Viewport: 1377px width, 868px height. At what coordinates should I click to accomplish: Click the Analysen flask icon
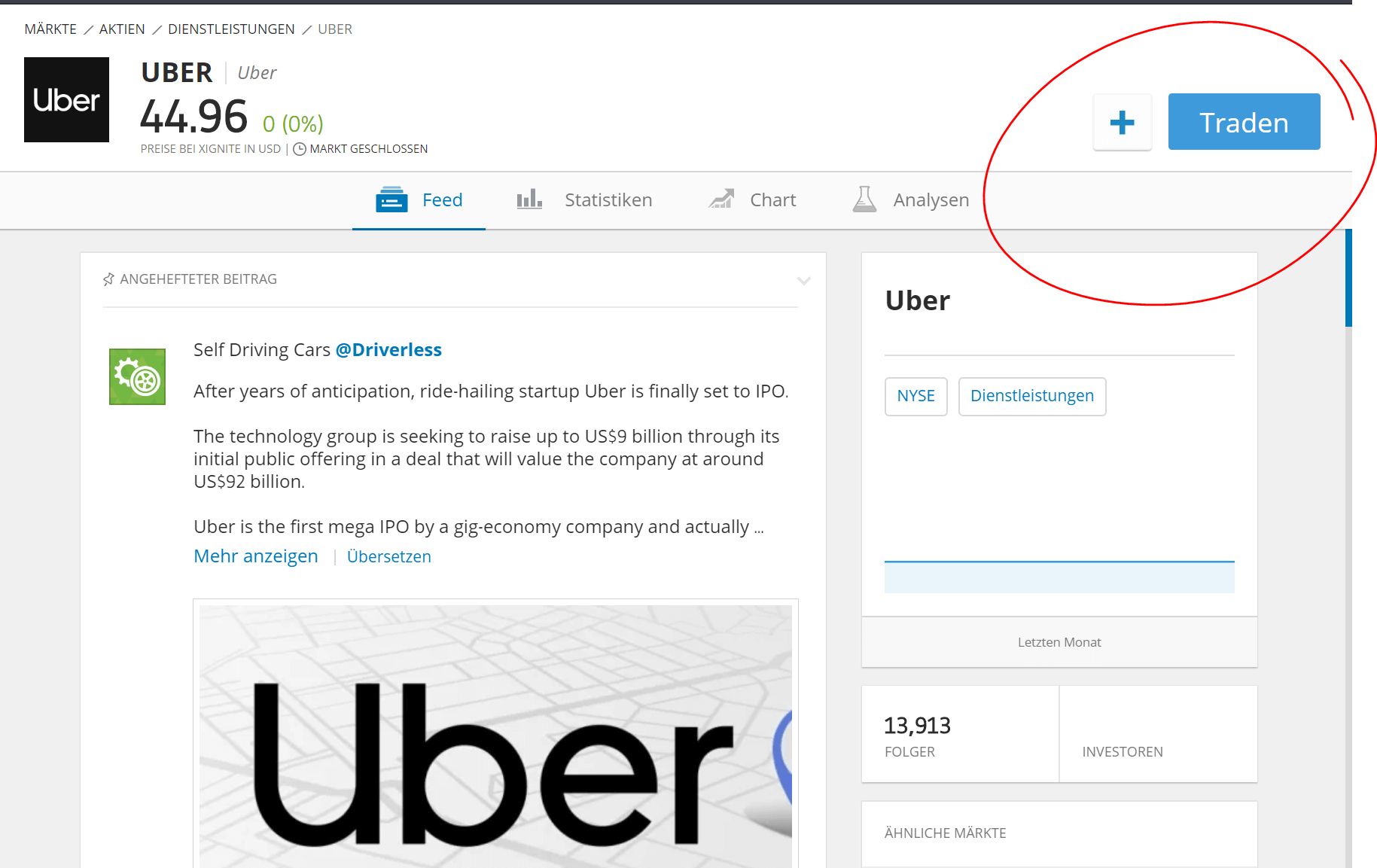864,199
